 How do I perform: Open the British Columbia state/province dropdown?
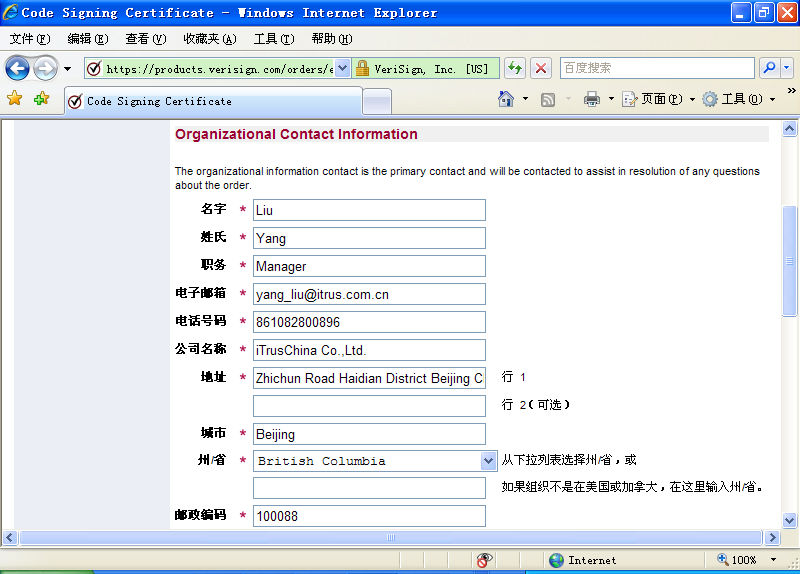click(x=488, y=461)
